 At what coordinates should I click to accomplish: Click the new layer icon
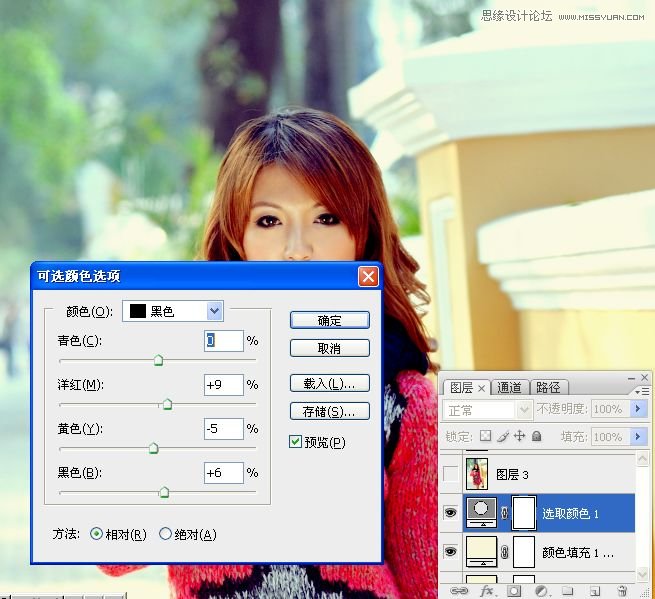tap(595, 591)
